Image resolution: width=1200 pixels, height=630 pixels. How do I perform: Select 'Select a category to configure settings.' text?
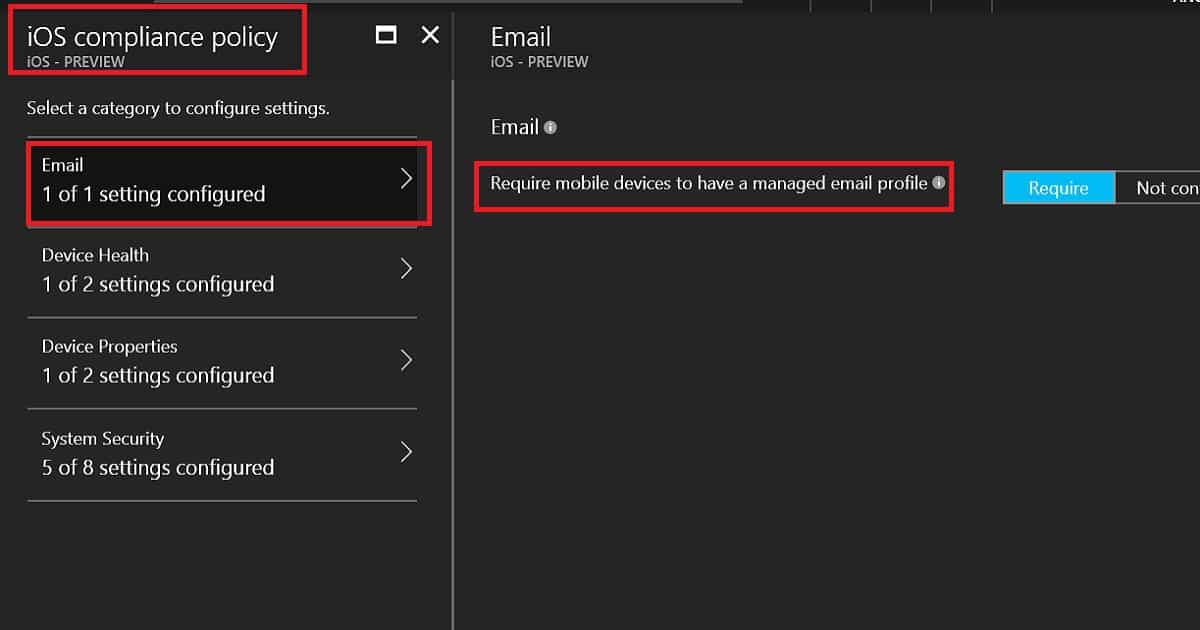(x=178, y=108)
